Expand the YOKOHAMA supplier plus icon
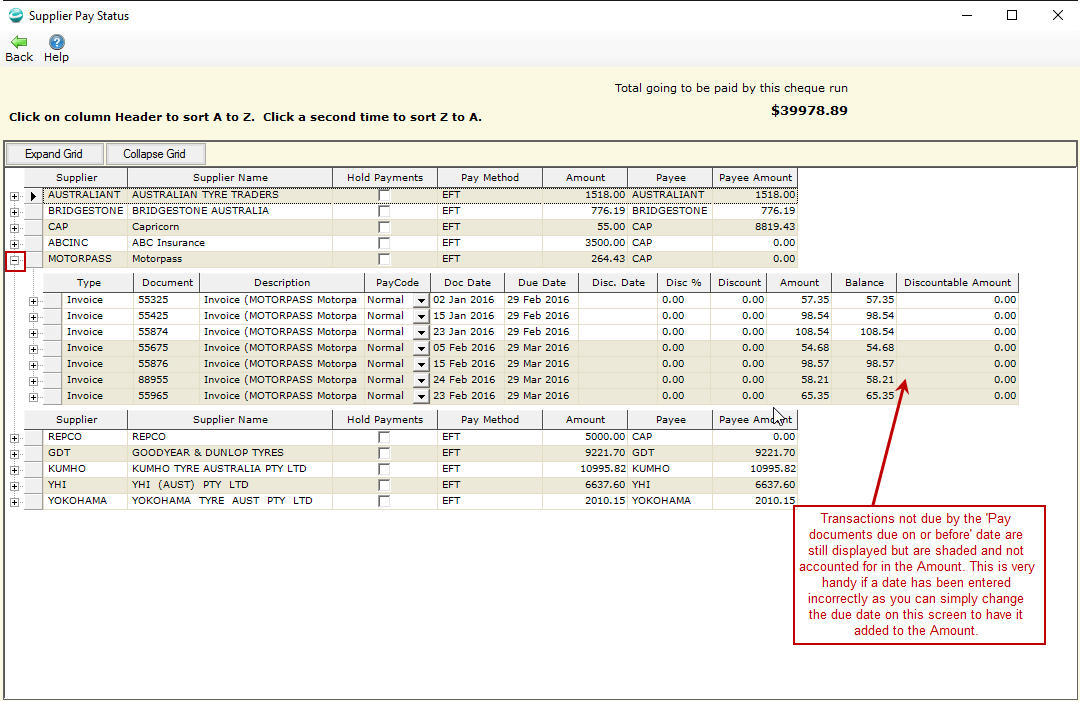This screenshot has height=701, width=1080. pos(14,502)
